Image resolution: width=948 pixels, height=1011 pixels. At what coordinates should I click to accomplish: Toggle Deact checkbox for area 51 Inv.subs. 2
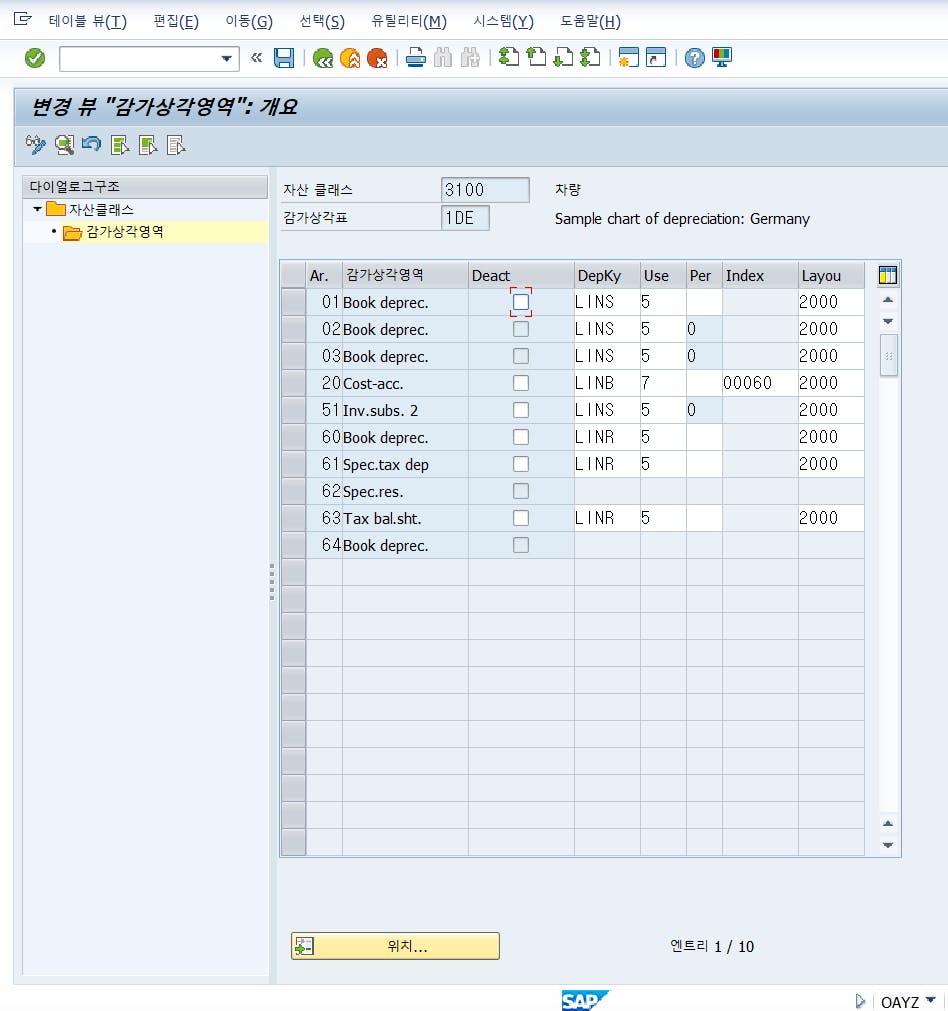pyautogui.click(x=521, y=410)
